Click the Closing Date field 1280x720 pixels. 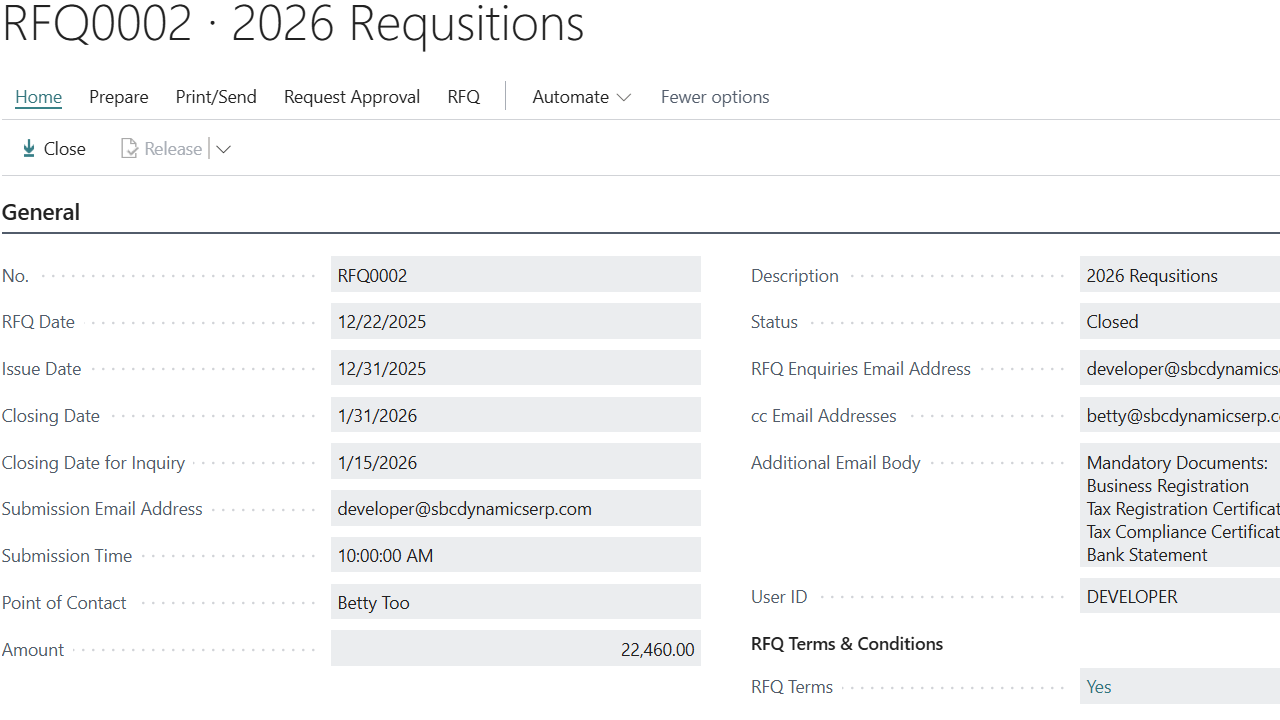[x=515, y=414]
